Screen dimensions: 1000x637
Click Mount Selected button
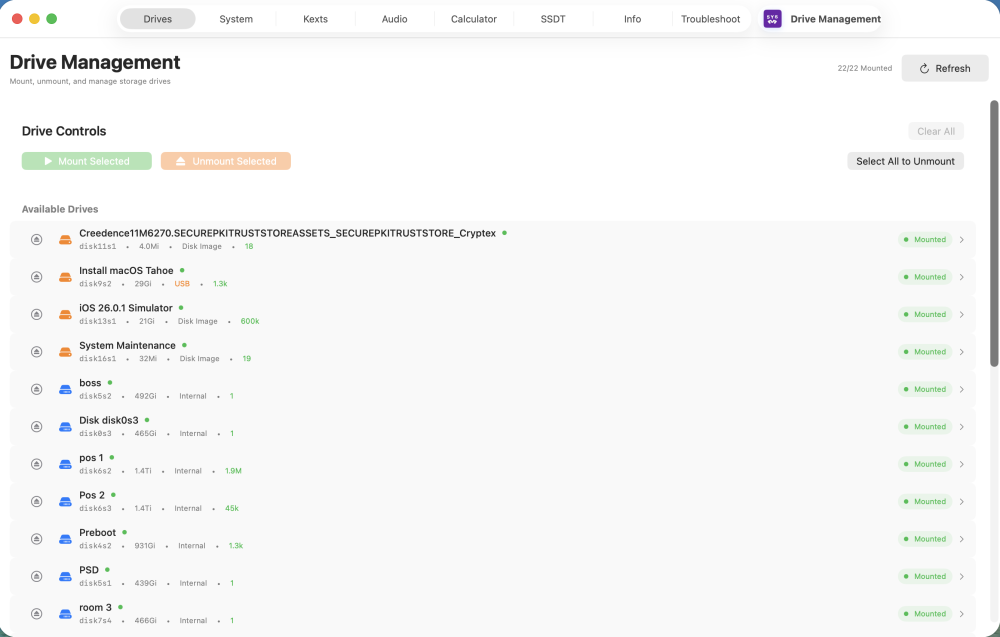tap(87, 161)
